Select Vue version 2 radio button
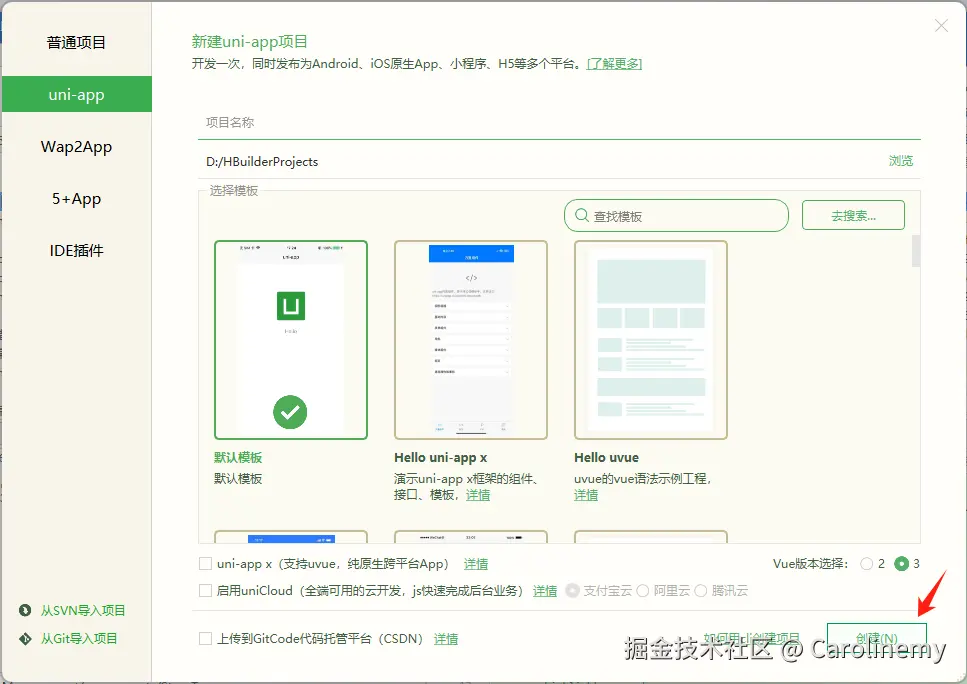 pyautogui.click(x=866, y=564)
